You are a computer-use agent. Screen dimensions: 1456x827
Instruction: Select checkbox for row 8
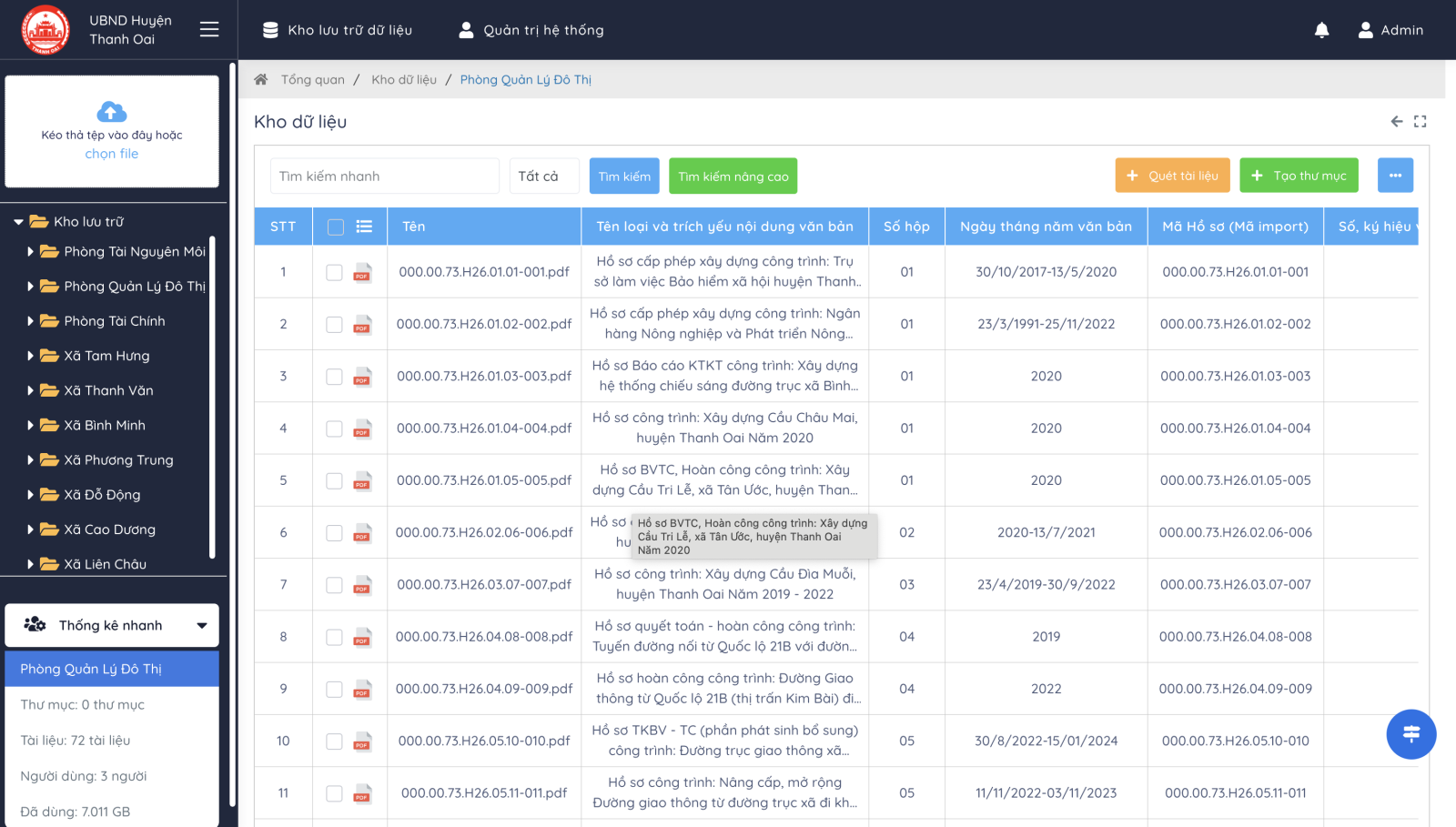[334, 637]
